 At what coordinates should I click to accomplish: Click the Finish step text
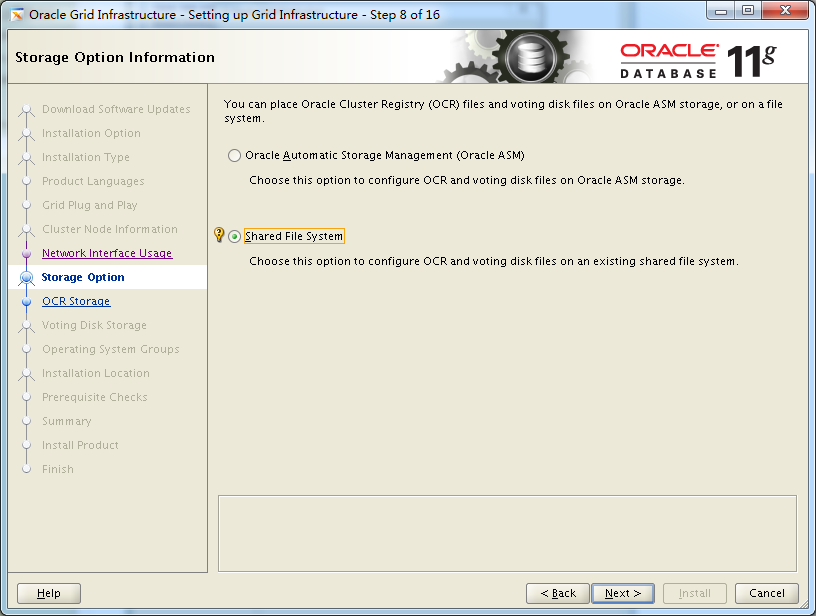58,469
